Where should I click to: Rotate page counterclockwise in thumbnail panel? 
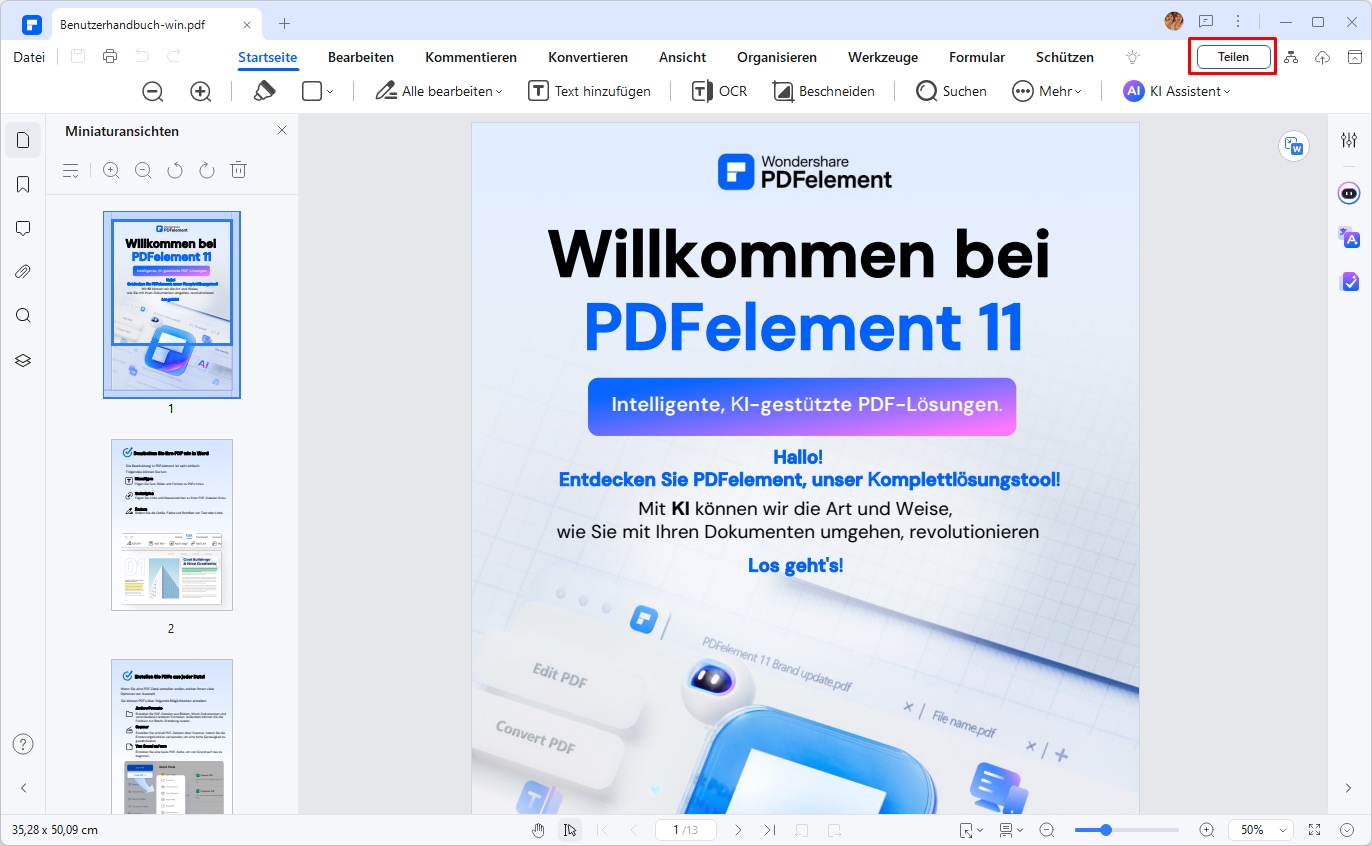[x=175, y=171]
